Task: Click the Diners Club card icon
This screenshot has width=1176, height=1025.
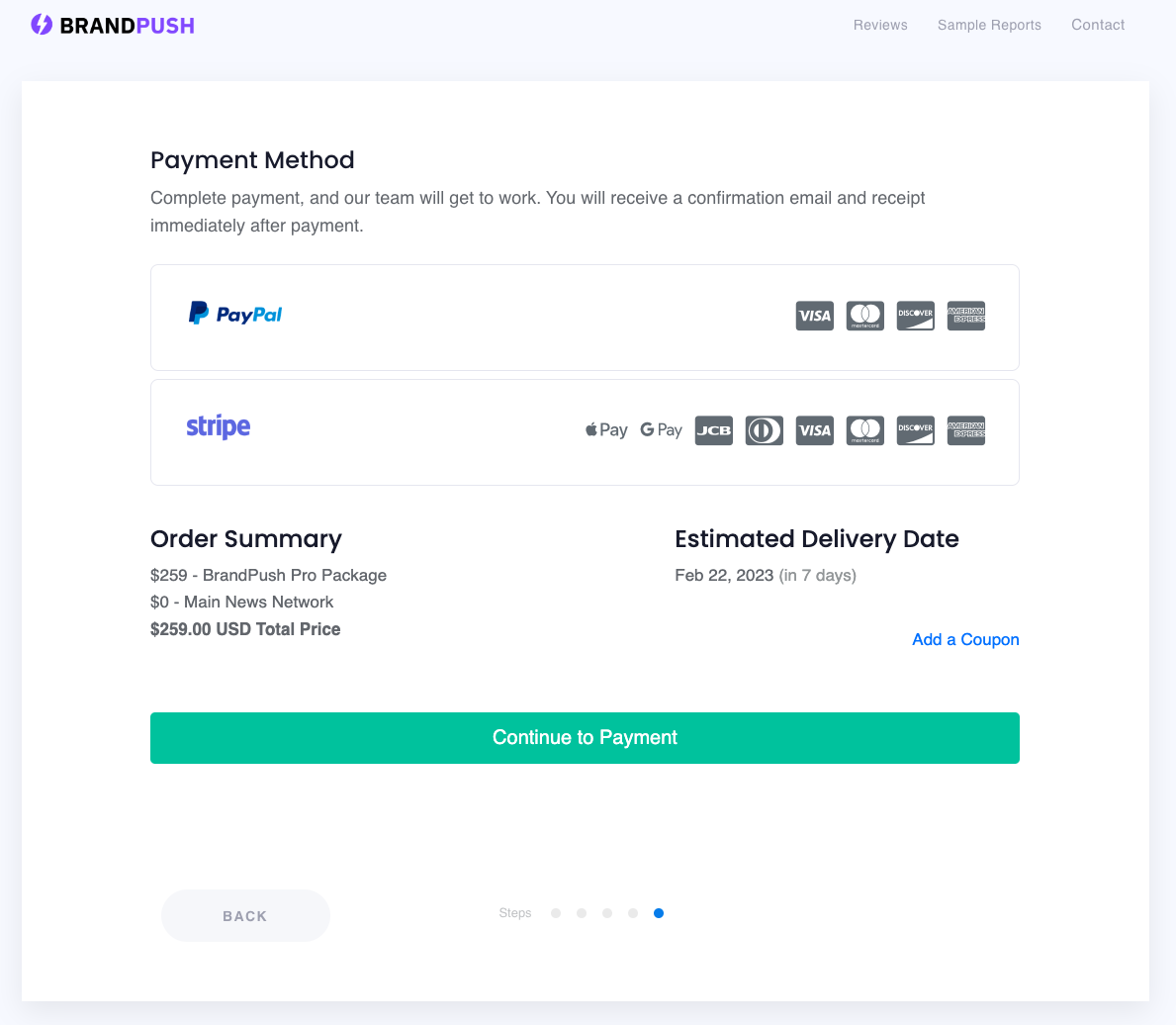Action: [765, 430]
